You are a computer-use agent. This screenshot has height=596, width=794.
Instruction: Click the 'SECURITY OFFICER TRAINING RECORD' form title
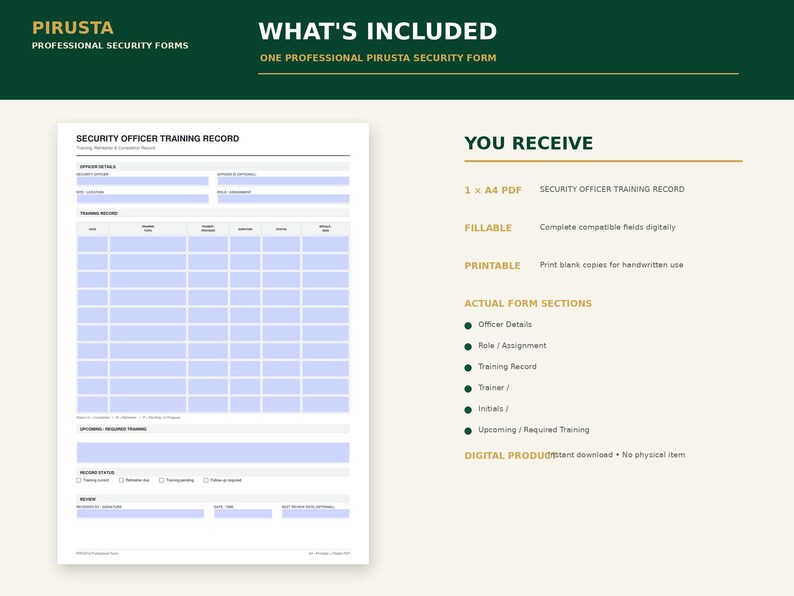[157, 138]
